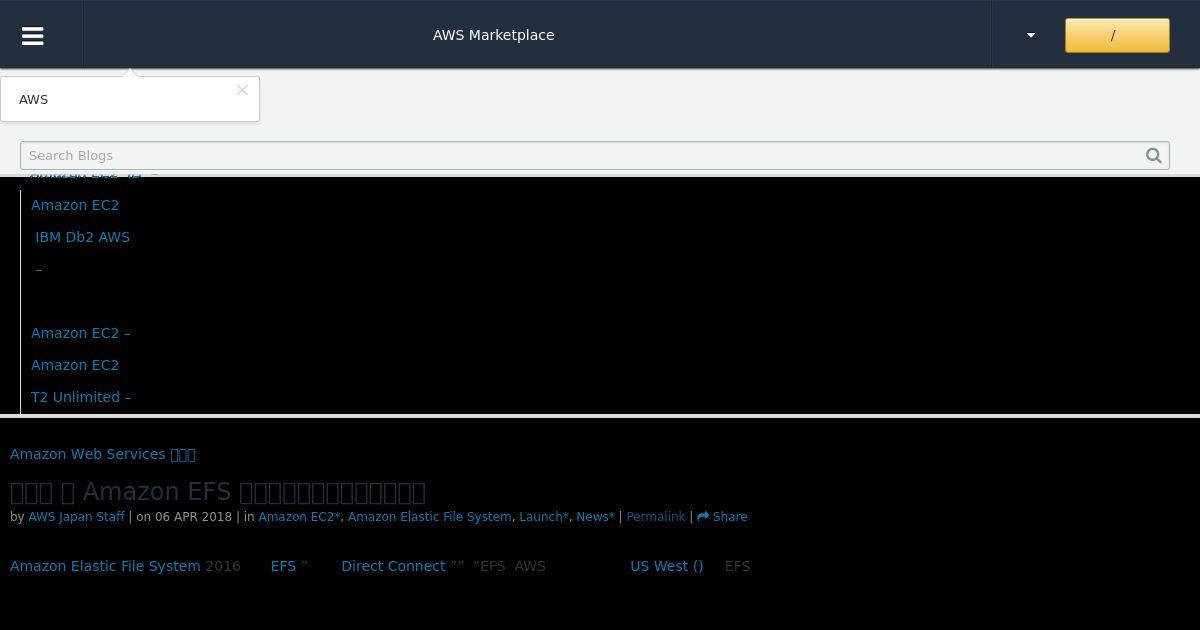
Task: Click the magnifier search icon
Action: [x=1154, y=155]
